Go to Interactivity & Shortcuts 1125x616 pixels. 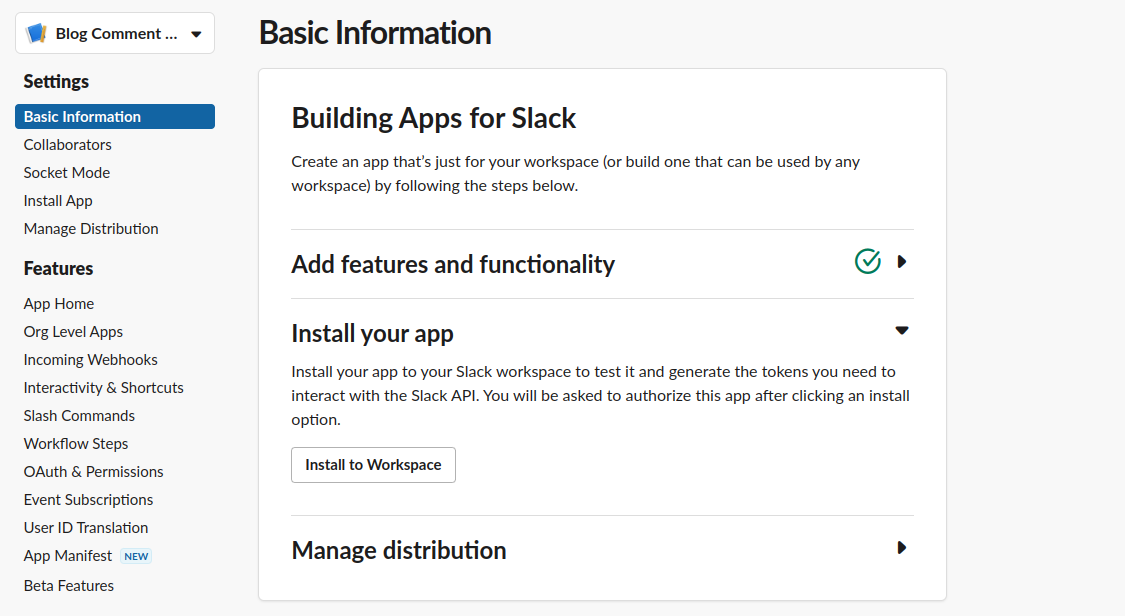click(x=103, y=387)
